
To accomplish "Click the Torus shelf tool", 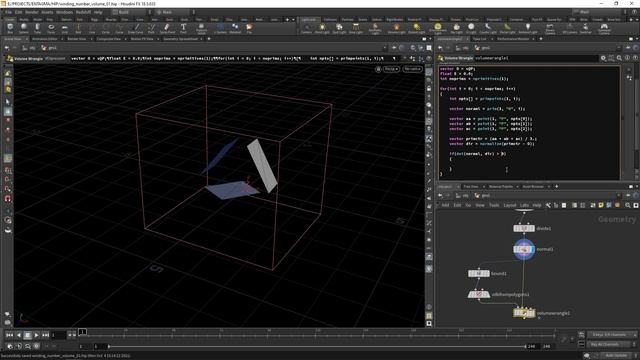I will pos(51,28).
